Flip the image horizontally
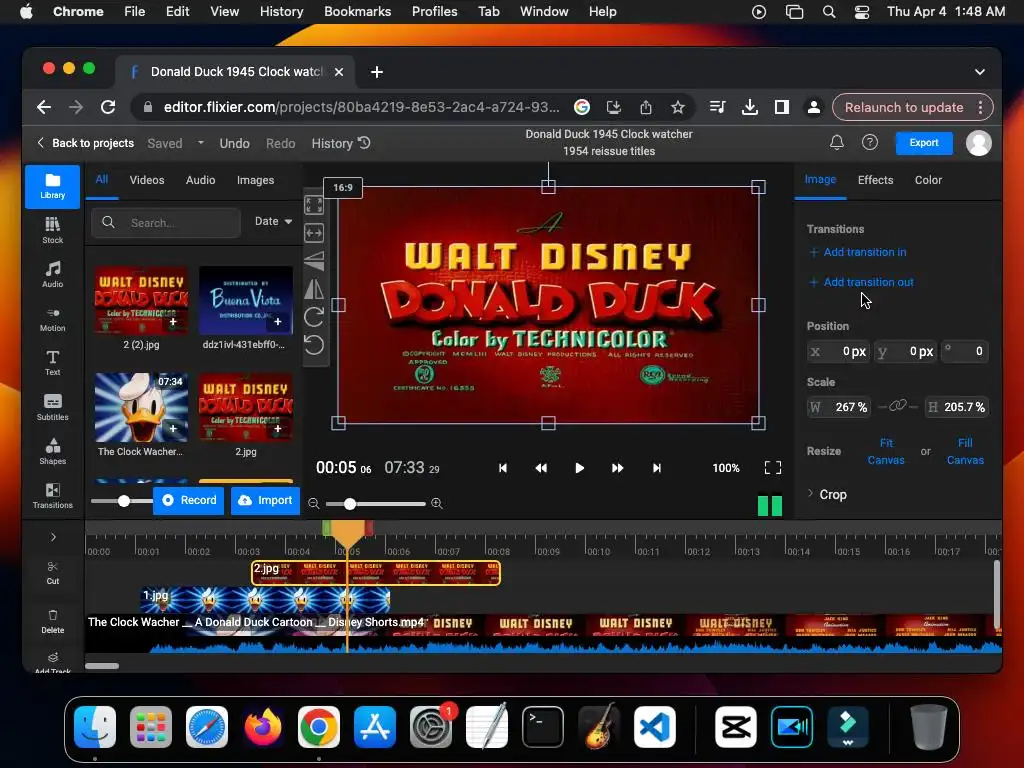The width and height of the screenshot is (1024, 768). coord(314,289)
